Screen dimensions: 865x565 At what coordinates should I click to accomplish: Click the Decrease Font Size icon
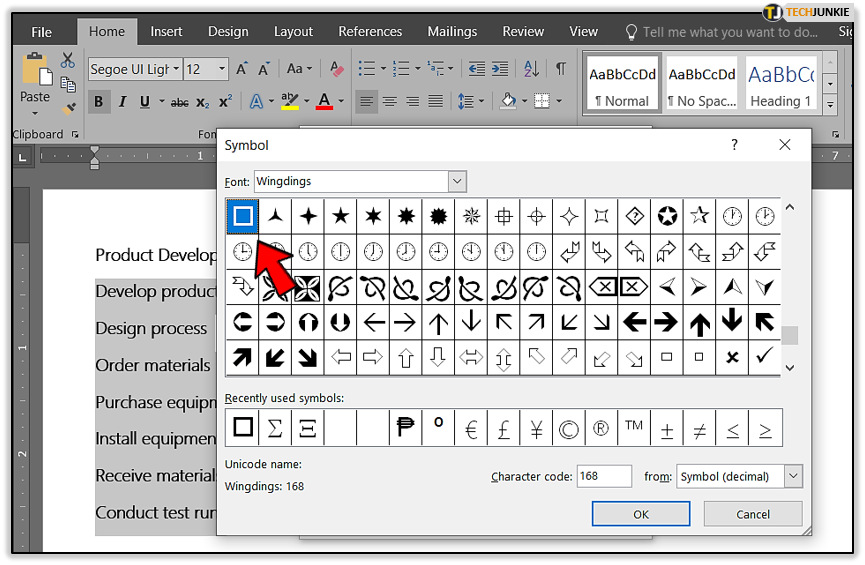click(264, 69)
